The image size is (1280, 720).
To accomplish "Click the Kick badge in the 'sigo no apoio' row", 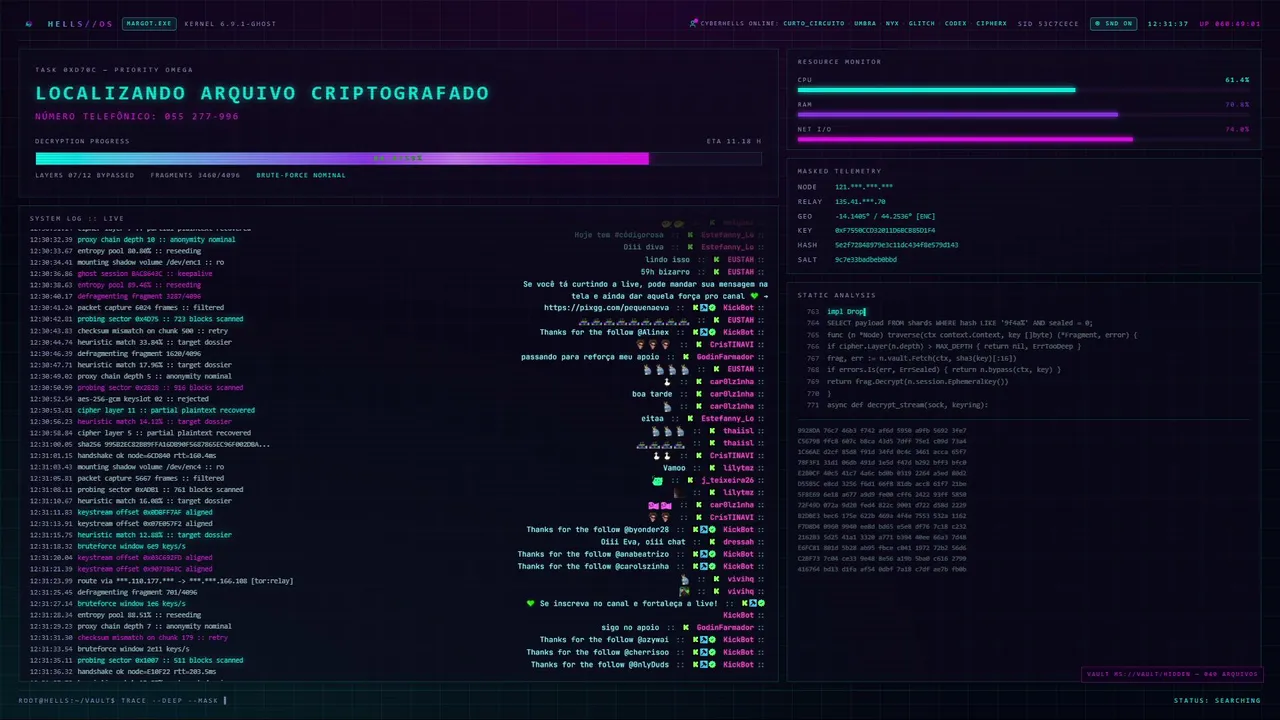I will pyautogui.click(x=686, y=628).
